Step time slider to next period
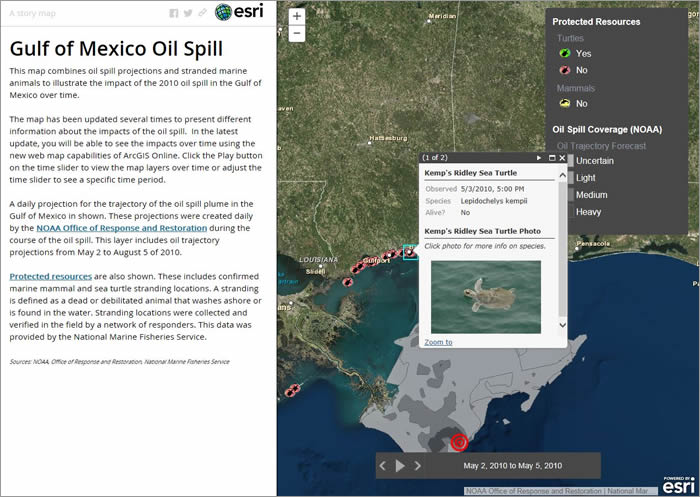The height and width of the screenshot is (497, 700). tap(417, 466)
